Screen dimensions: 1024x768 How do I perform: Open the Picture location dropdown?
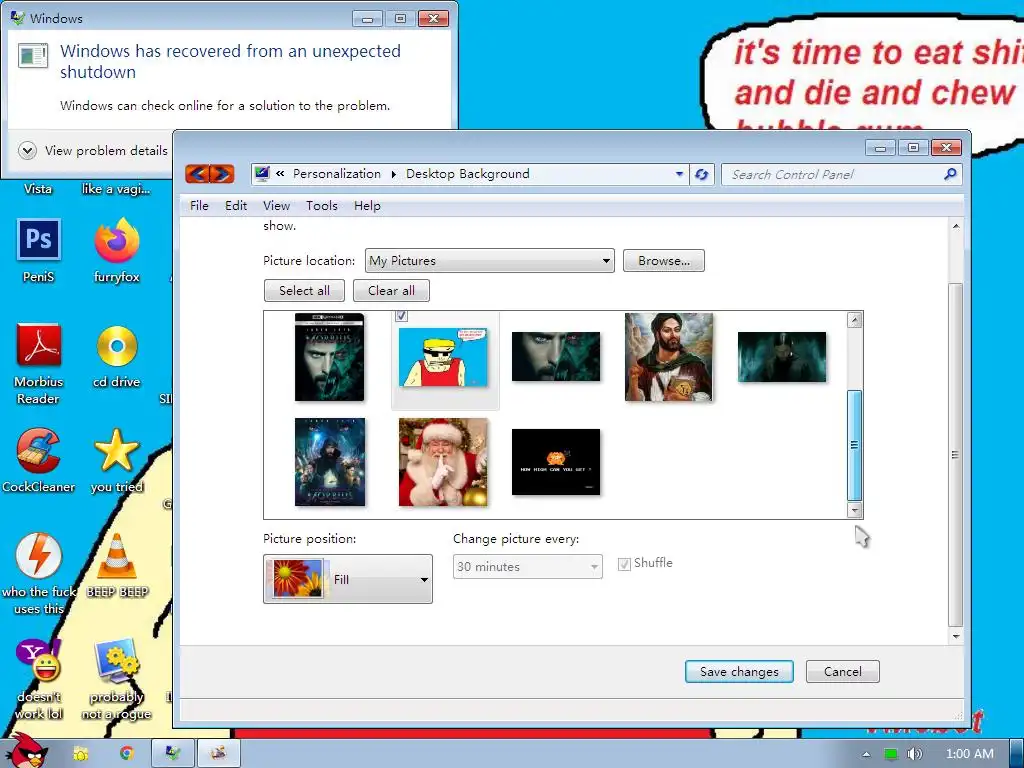point(490,261)
